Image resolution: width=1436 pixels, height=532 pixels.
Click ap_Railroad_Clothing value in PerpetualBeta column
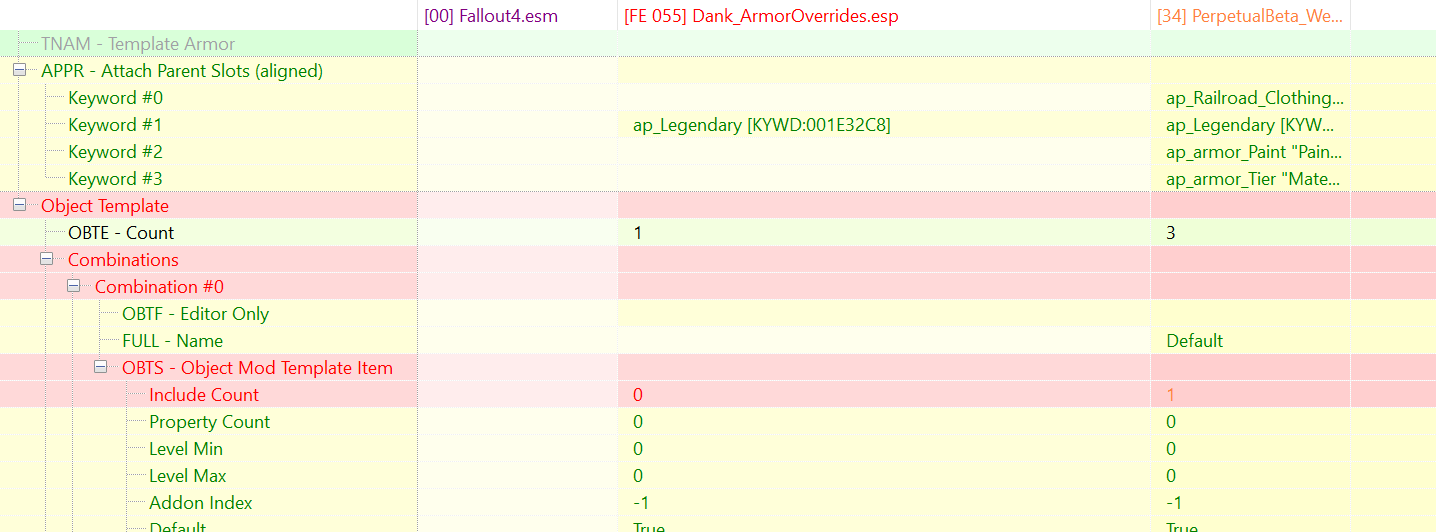point(1255,98)
